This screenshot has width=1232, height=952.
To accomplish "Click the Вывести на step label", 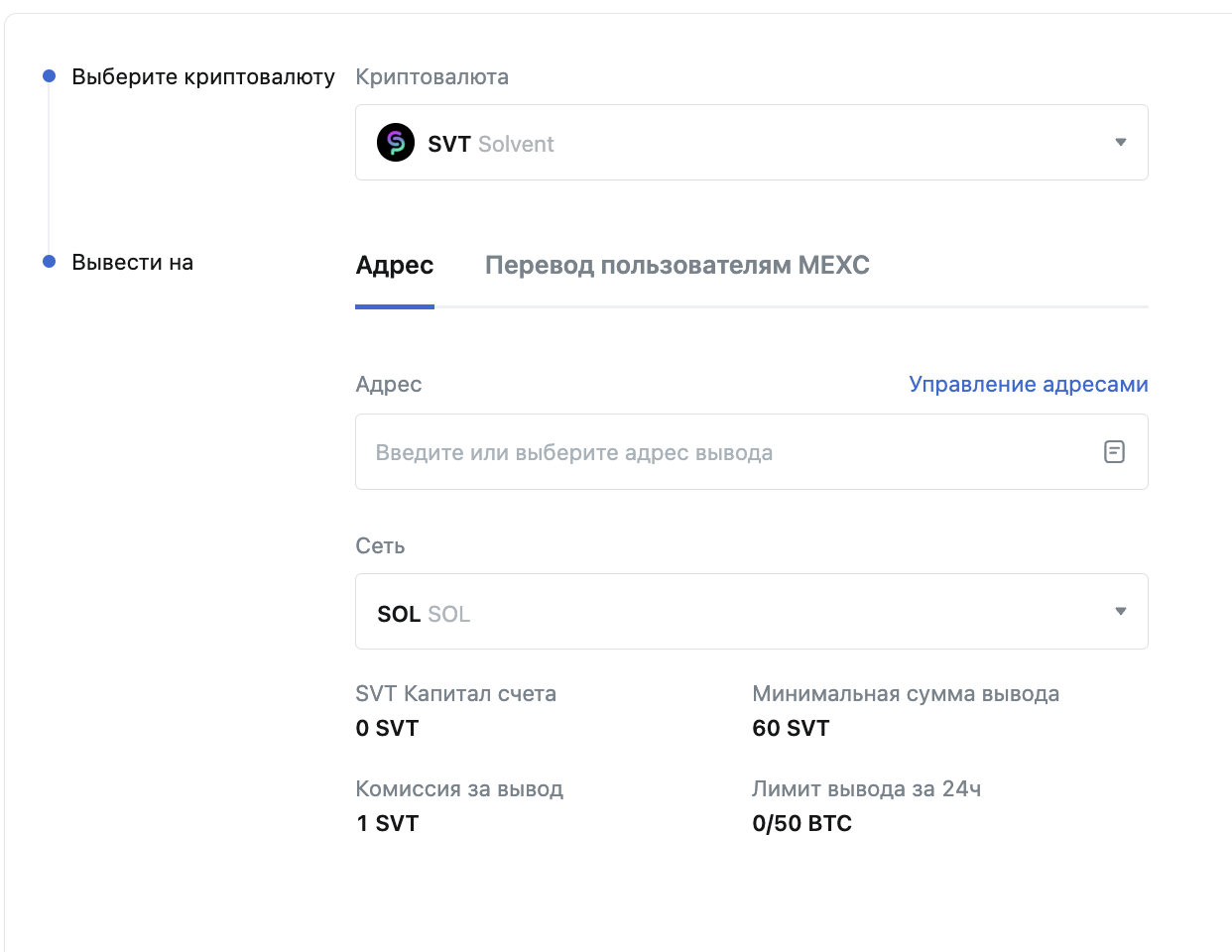I will click(x=133, y=263).
